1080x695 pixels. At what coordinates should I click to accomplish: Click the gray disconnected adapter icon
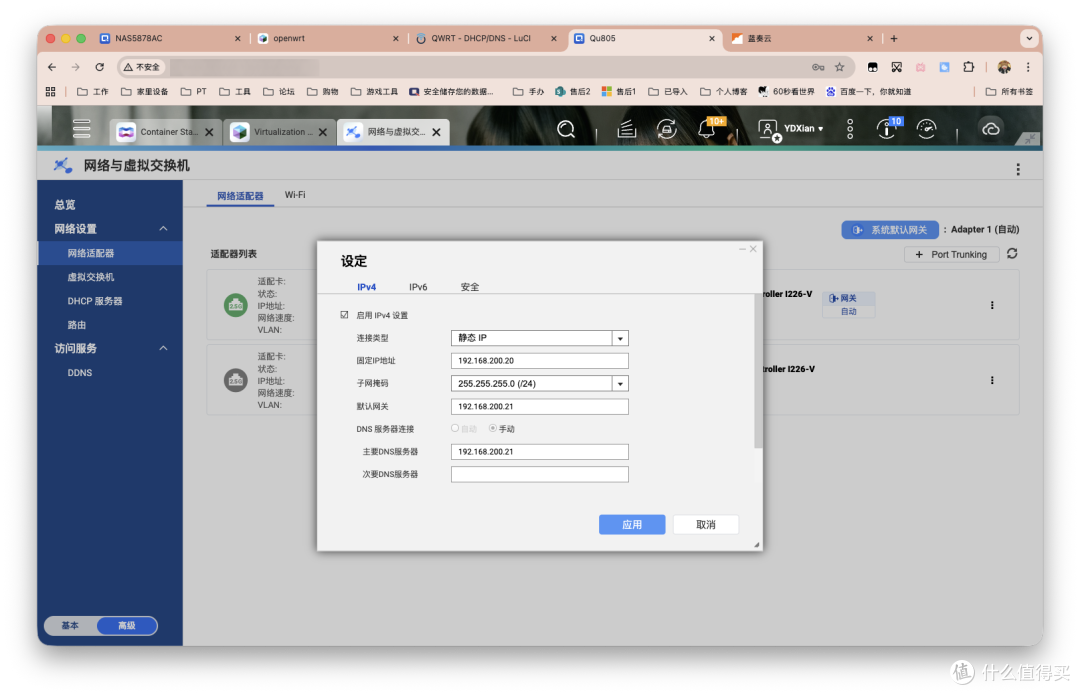pyautogui.click(x=236, y=380)
